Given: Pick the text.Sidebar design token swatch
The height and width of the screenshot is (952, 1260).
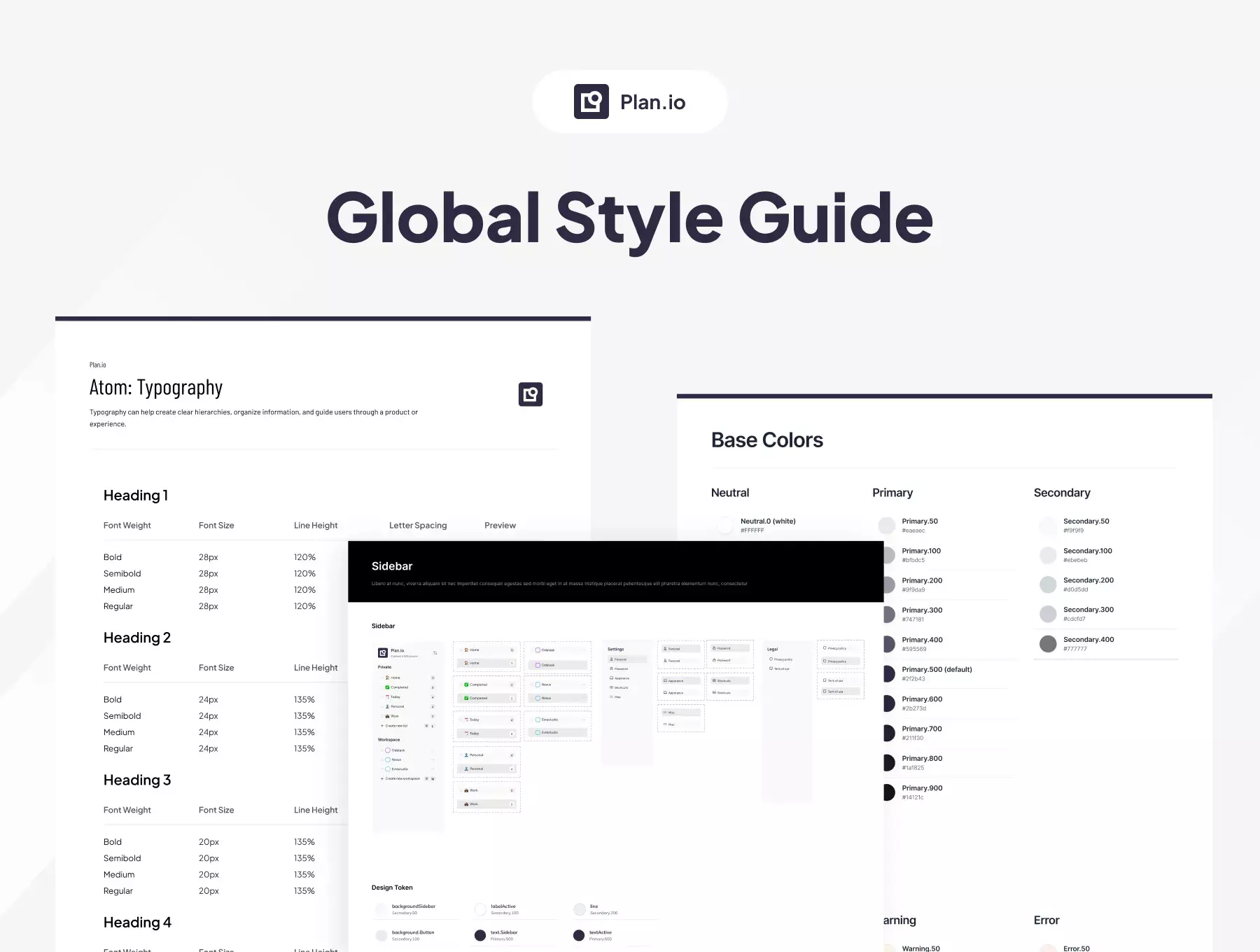Looking at the screenshot, I should point(480,935).
